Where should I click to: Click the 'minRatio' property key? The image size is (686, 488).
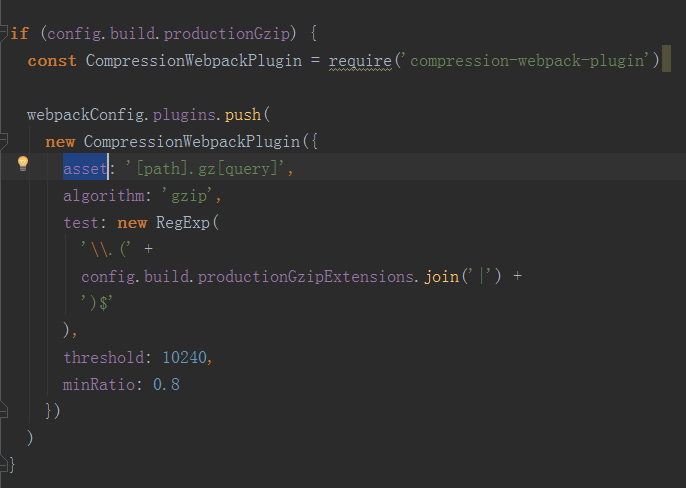[x=99, y=385]
